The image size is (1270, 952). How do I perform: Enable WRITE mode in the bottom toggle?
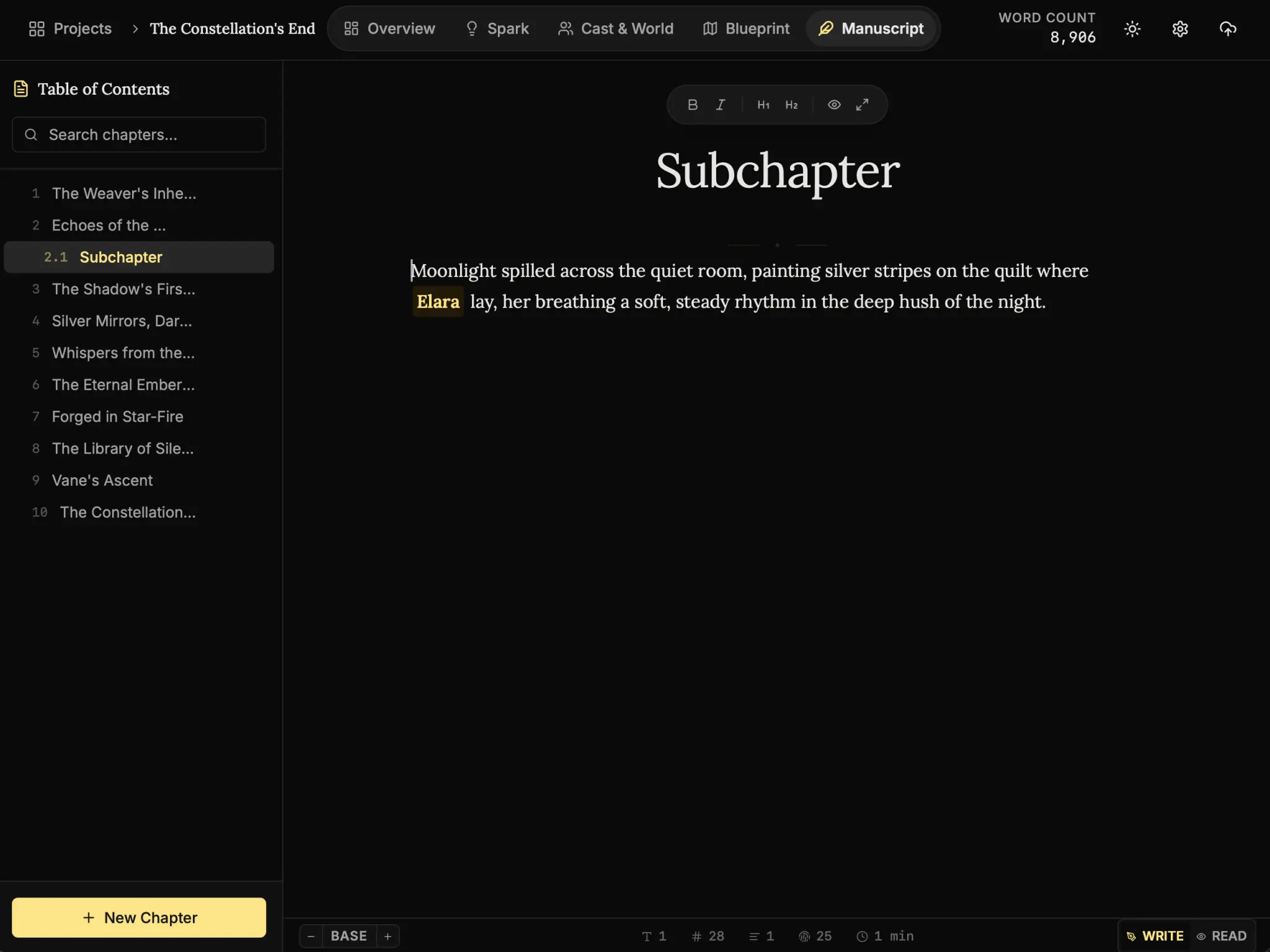tap(1155, 936)
